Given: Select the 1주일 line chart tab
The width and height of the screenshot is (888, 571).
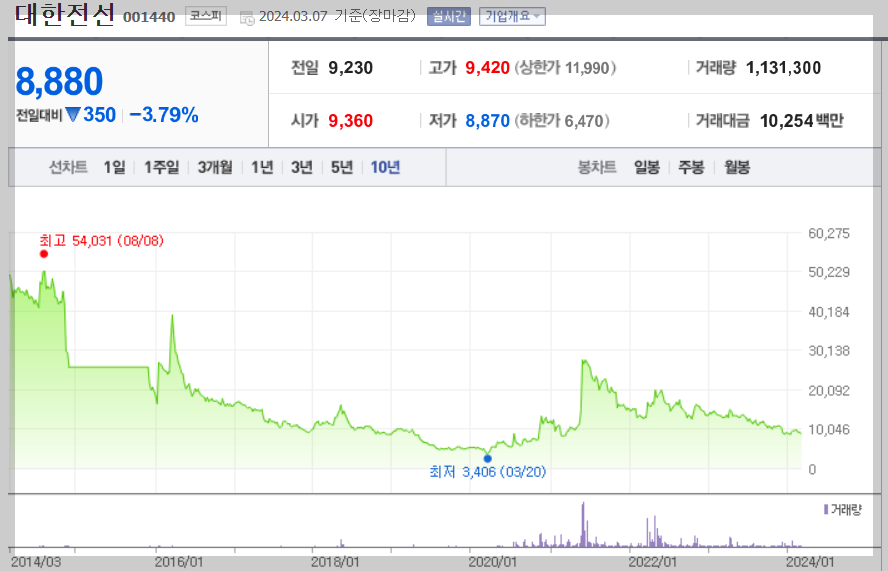Looking at the screenshot, I should click(x=161, y=167).
